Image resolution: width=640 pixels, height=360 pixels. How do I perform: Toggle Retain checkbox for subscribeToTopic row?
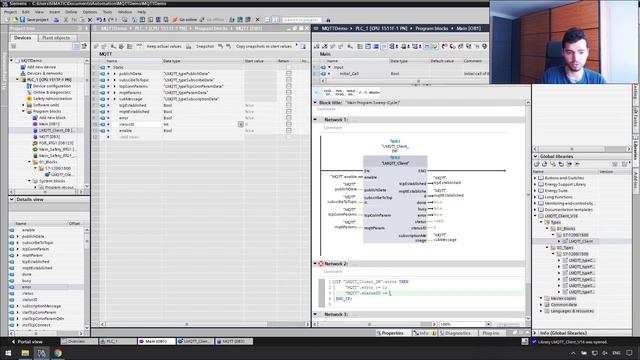[x=289, y=80]
